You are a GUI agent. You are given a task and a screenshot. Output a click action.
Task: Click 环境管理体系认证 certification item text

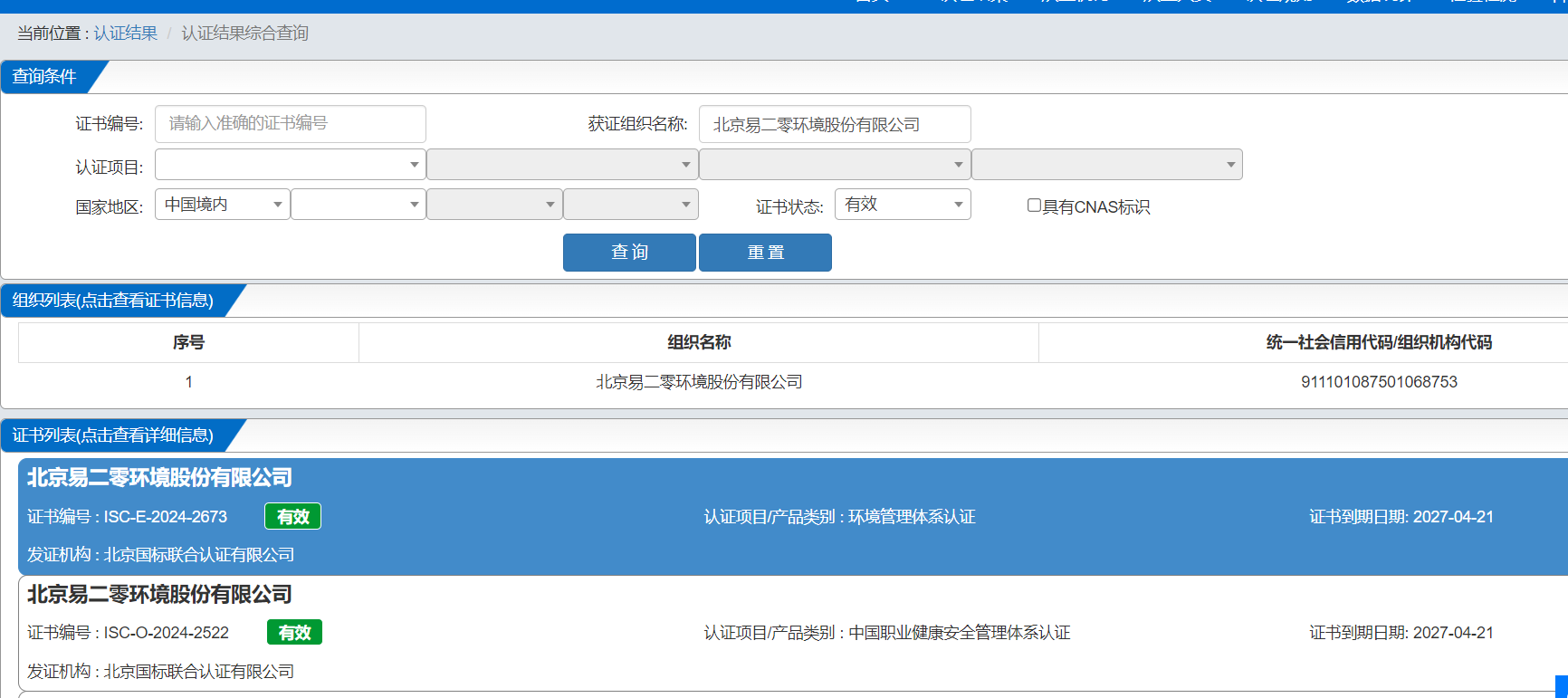coord(912,517)
